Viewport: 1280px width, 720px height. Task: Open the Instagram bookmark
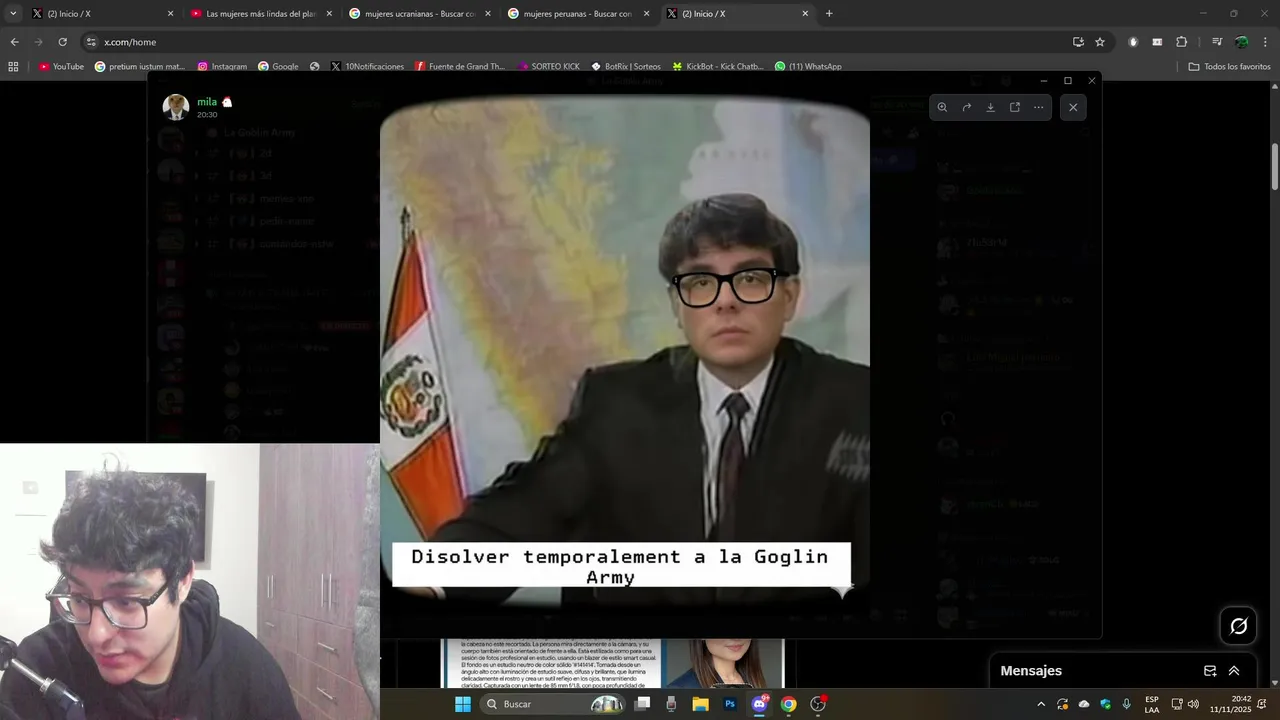222,66
